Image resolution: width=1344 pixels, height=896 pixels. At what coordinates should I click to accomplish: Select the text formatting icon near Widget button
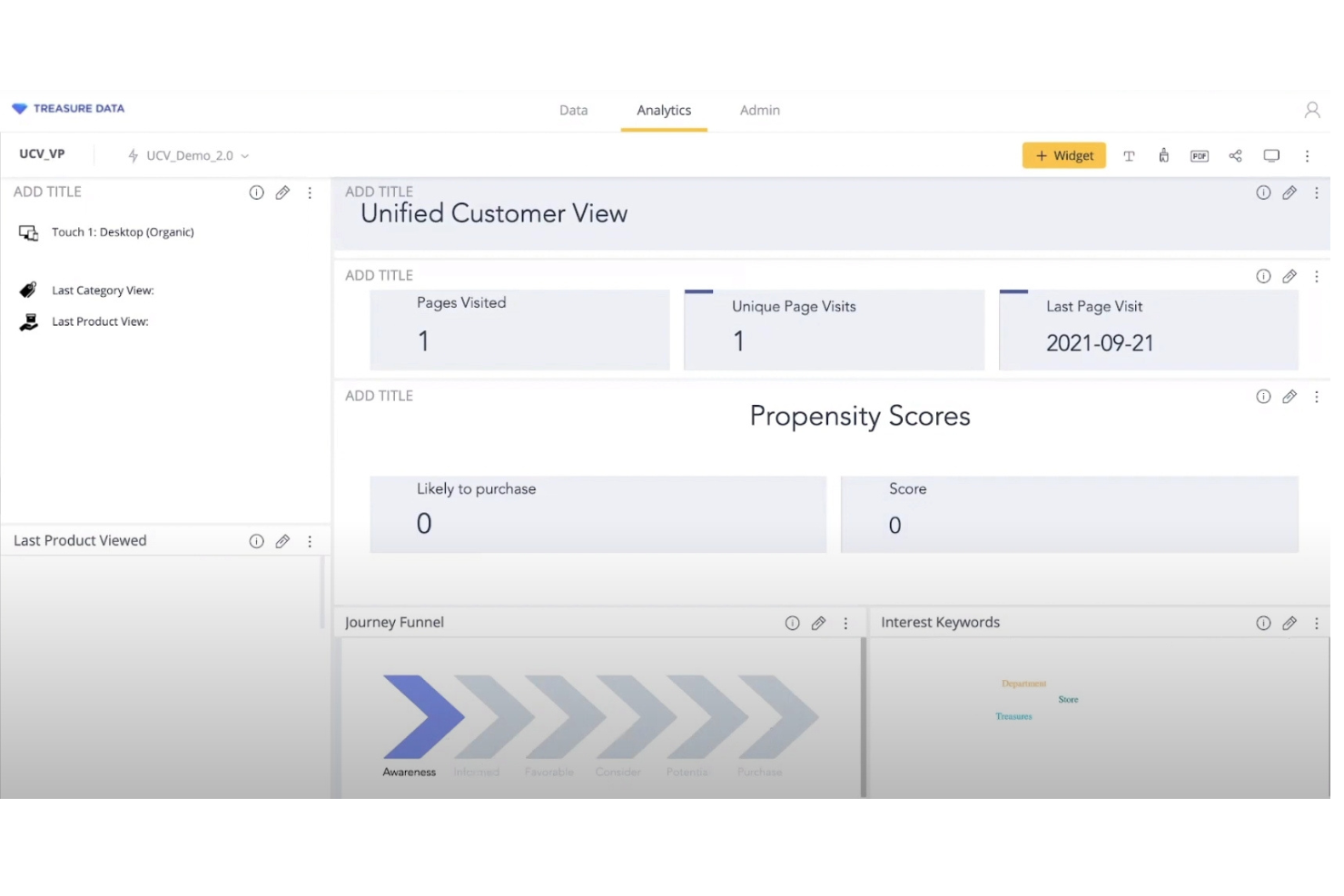1129,155
